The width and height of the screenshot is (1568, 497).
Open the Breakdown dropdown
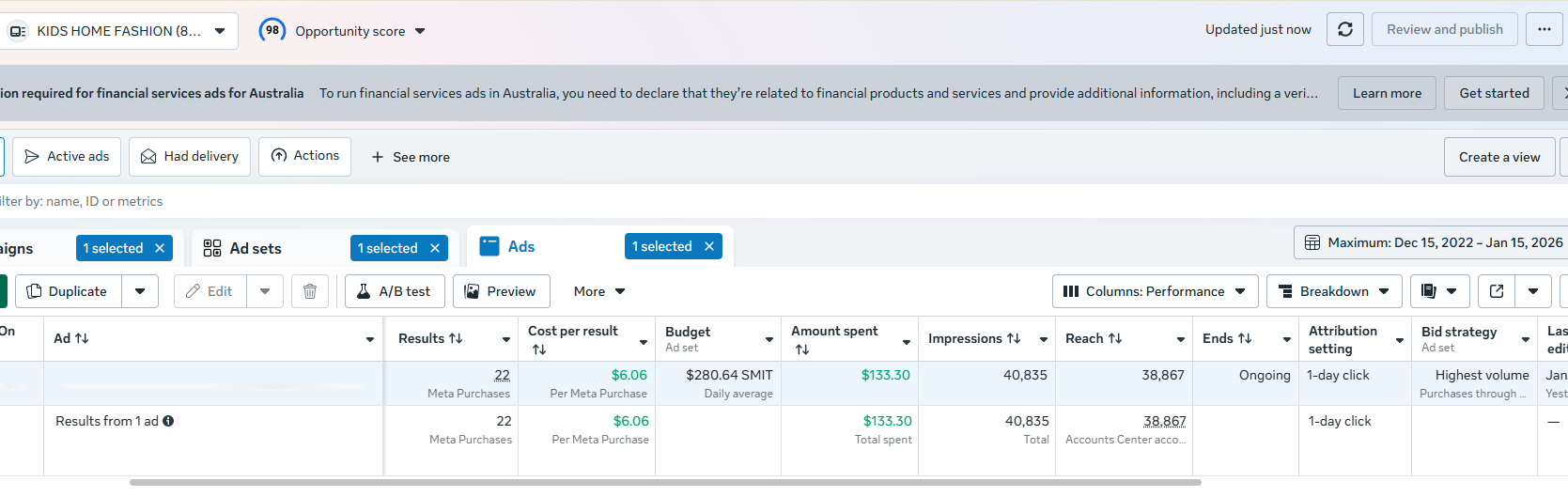pyautogui.click(x=1334, y=291)
